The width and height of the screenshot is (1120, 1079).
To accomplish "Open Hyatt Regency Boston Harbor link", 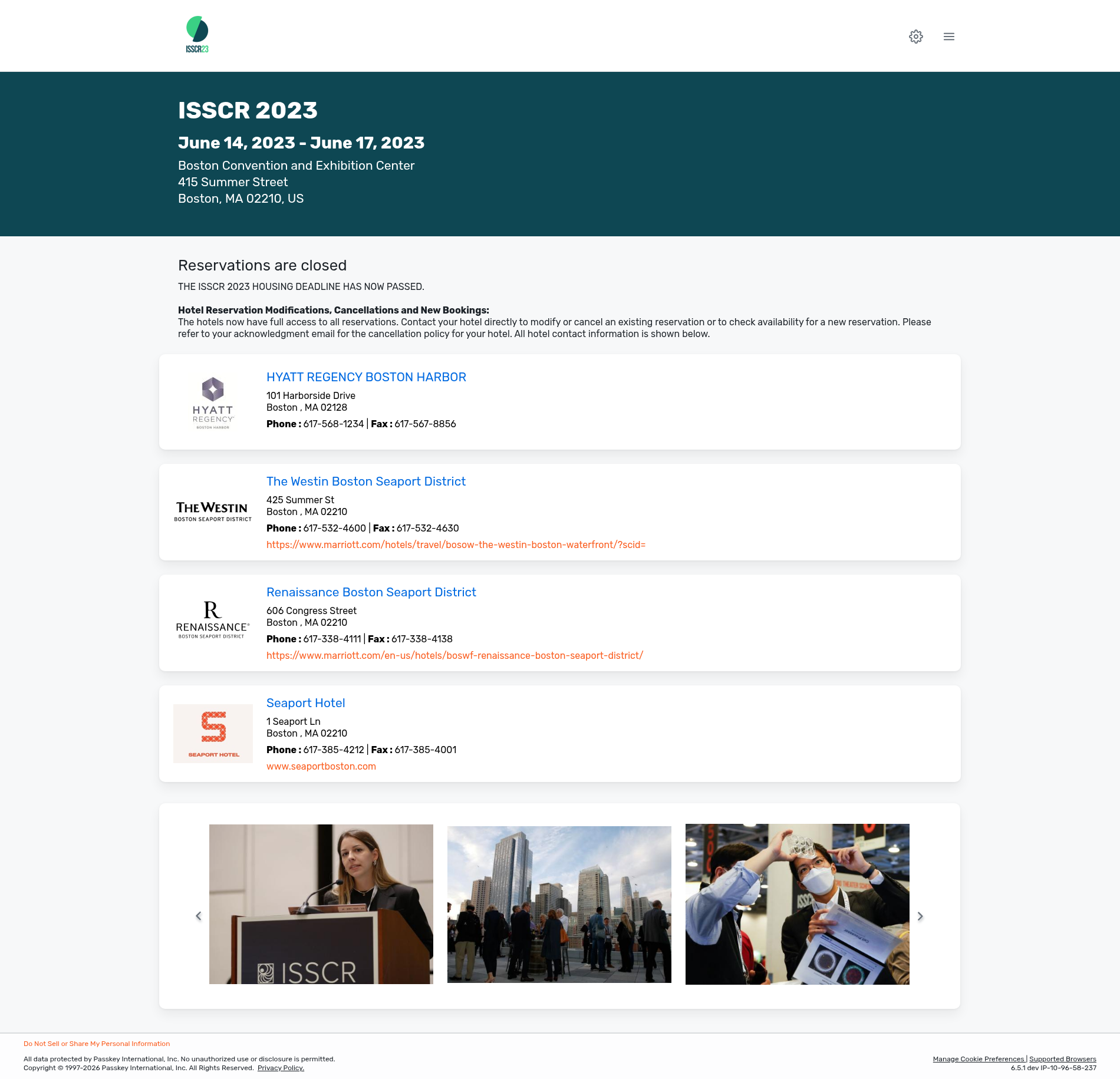I will [x=366, y=377].
